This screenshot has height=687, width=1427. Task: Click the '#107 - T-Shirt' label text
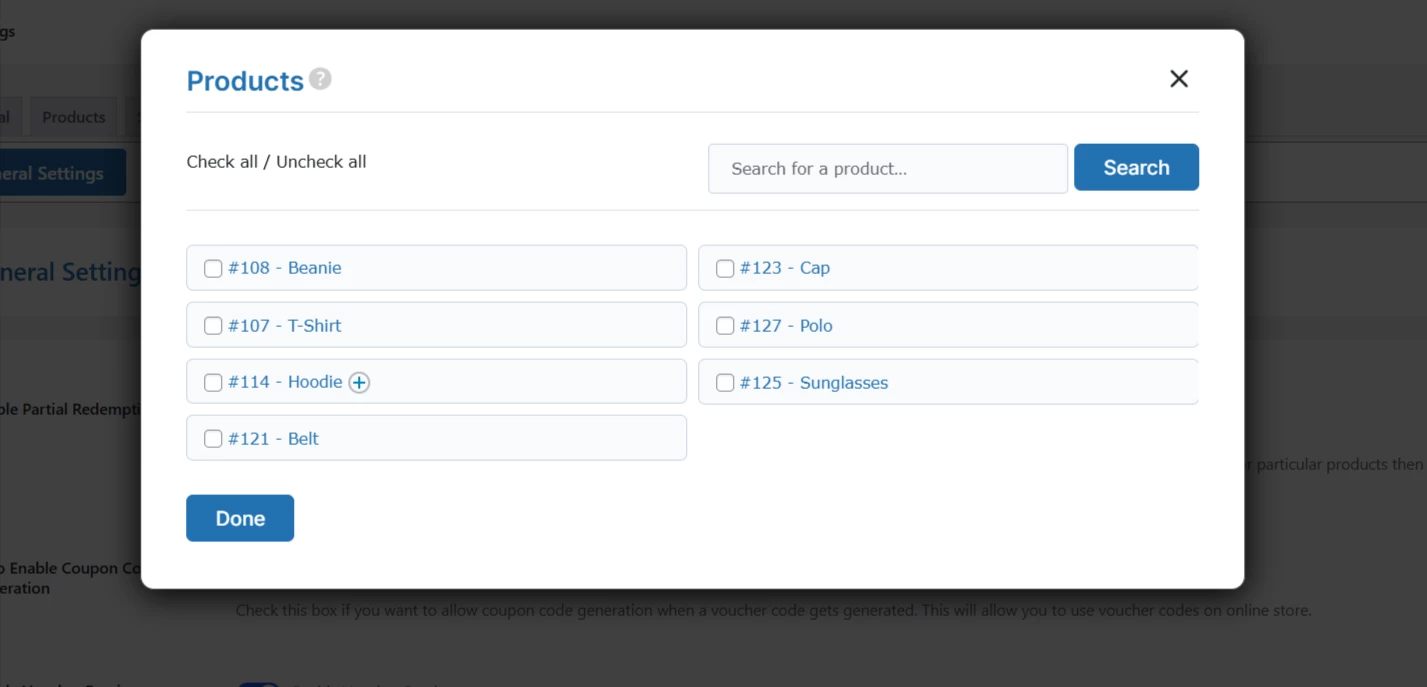pyautogui.click(x=284, y=326)
